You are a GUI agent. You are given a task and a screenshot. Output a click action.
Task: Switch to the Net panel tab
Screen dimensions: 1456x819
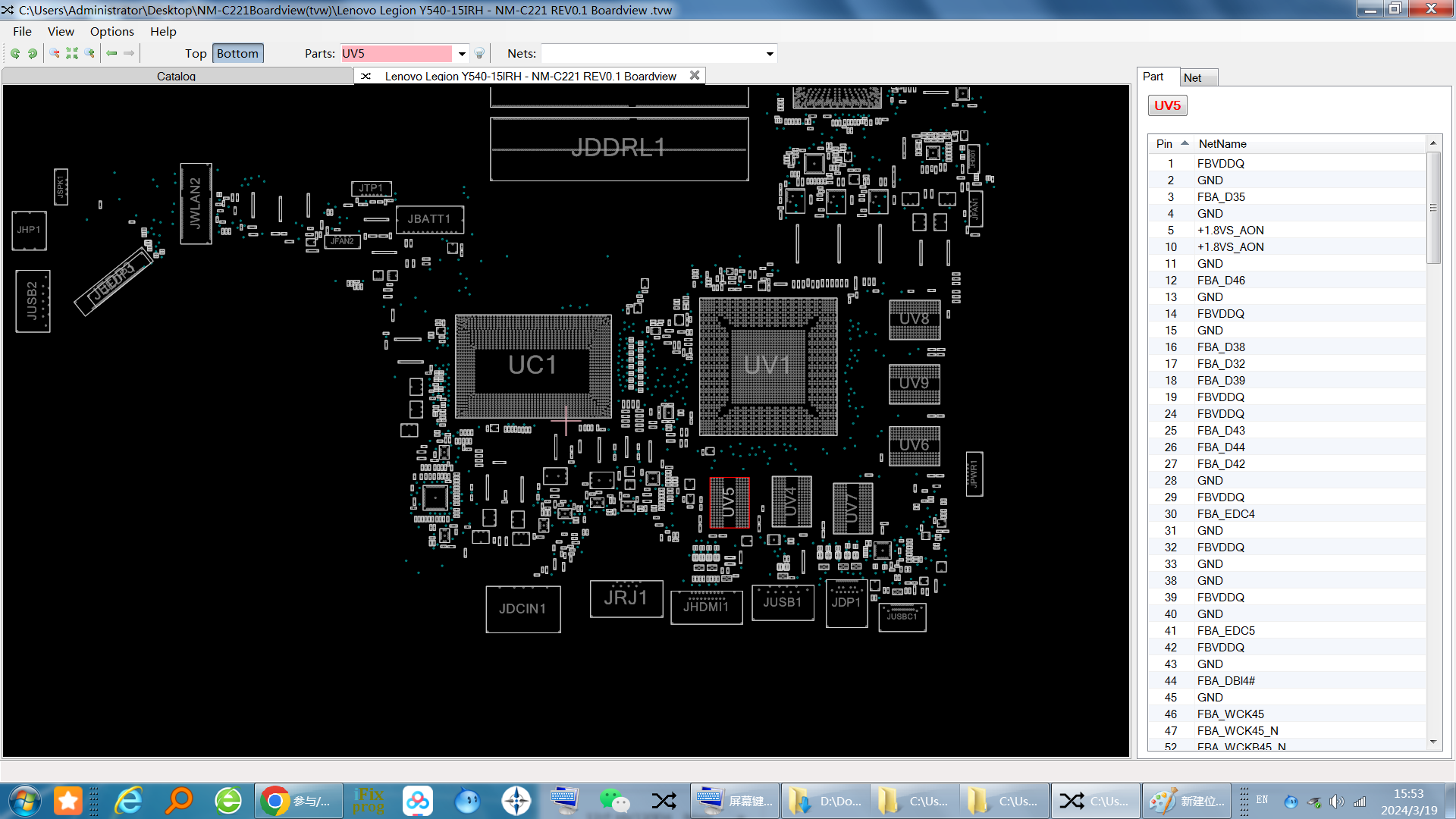[1197, 77]
